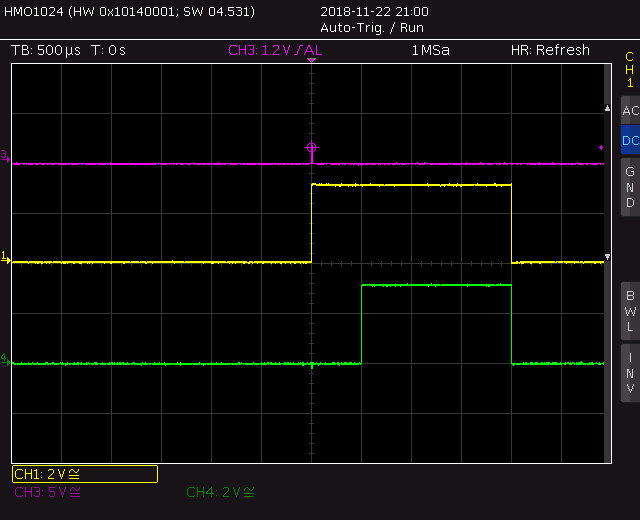
Task: Click the CH4 ground level marker
Action: click(x=5, y=359)
